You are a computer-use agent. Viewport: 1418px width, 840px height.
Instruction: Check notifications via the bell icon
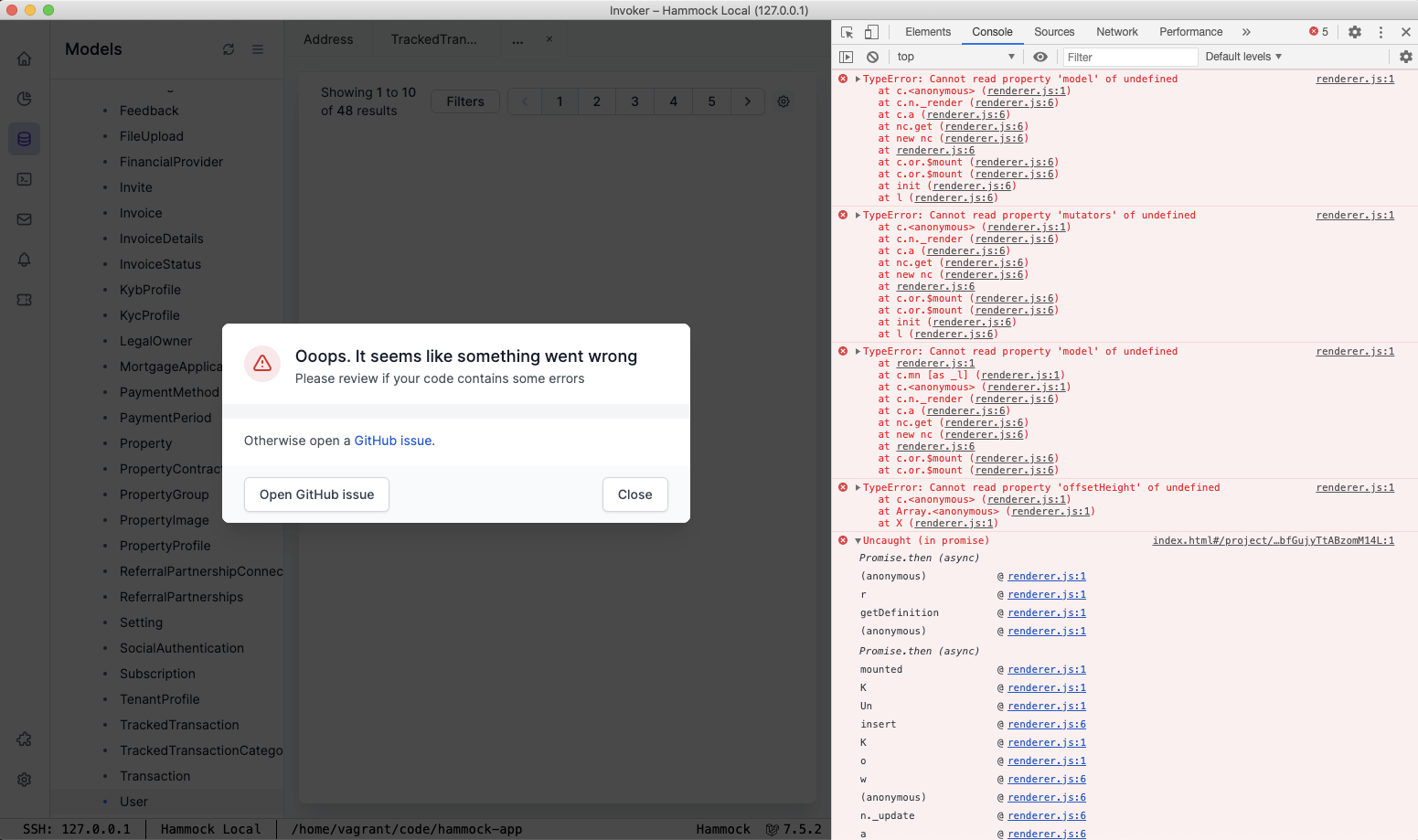pos(24,260)
